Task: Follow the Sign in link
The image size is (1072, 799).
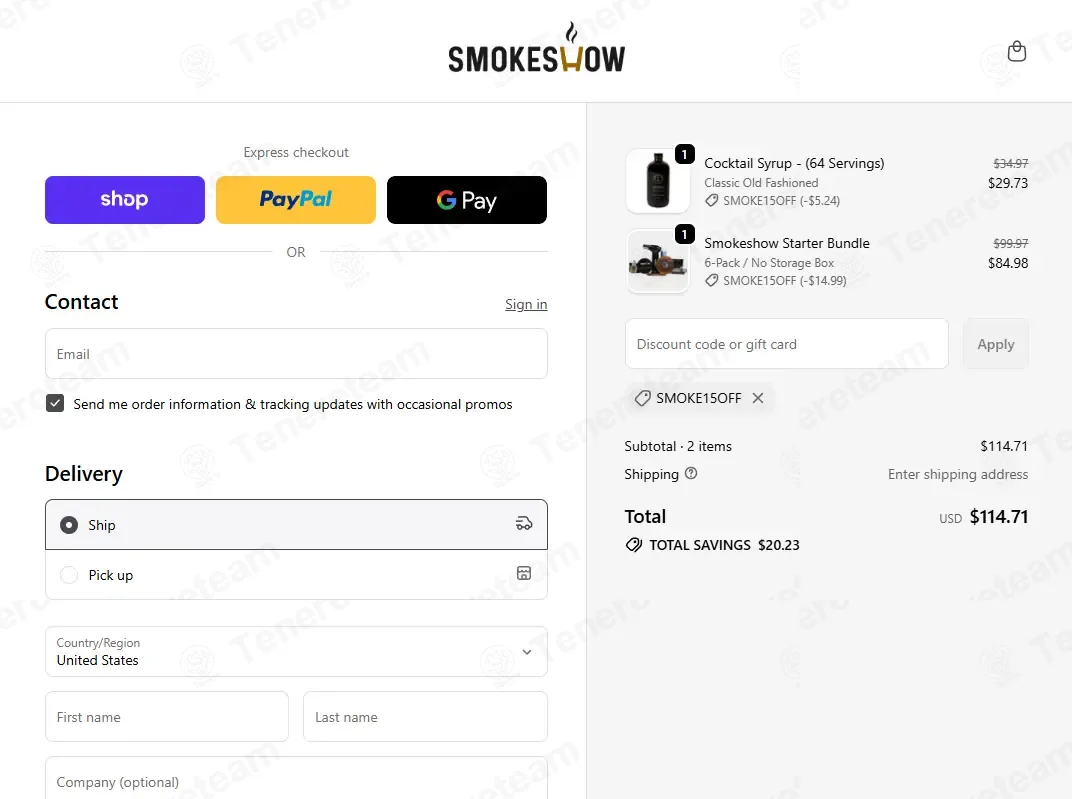Action: (x=526, y=304)
